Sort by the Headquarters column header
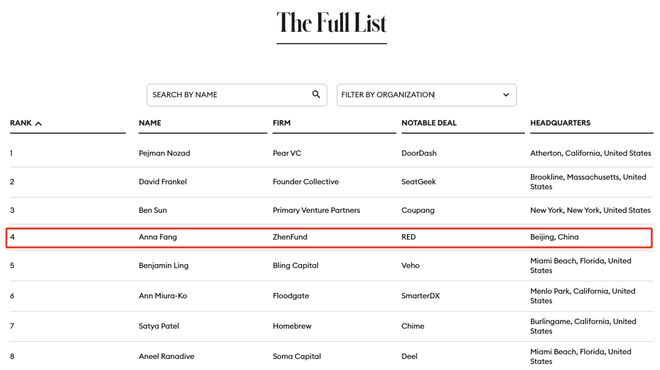The height and width of the screenshot is (370, 660). click(560, 123)
